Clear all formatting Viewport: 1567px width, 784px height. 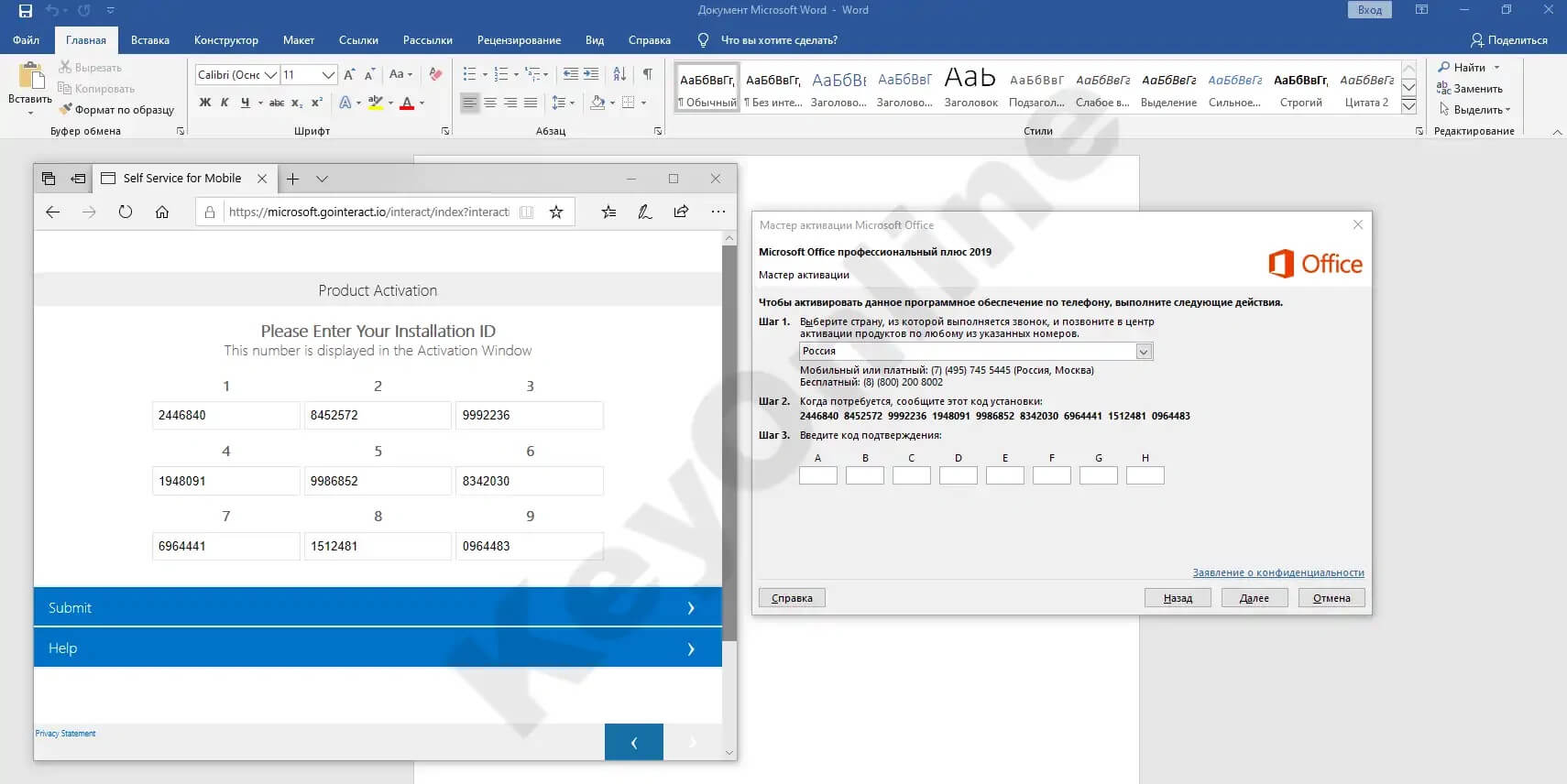pos(435,74)
